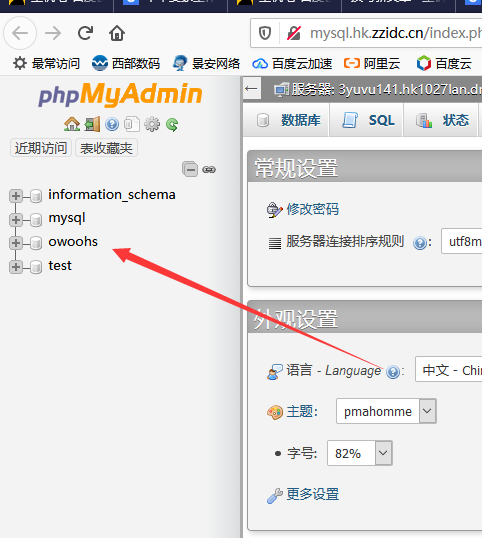482x538 pixels.
Task: Click the 近期访问 button
Action: [x=41, y=148]
